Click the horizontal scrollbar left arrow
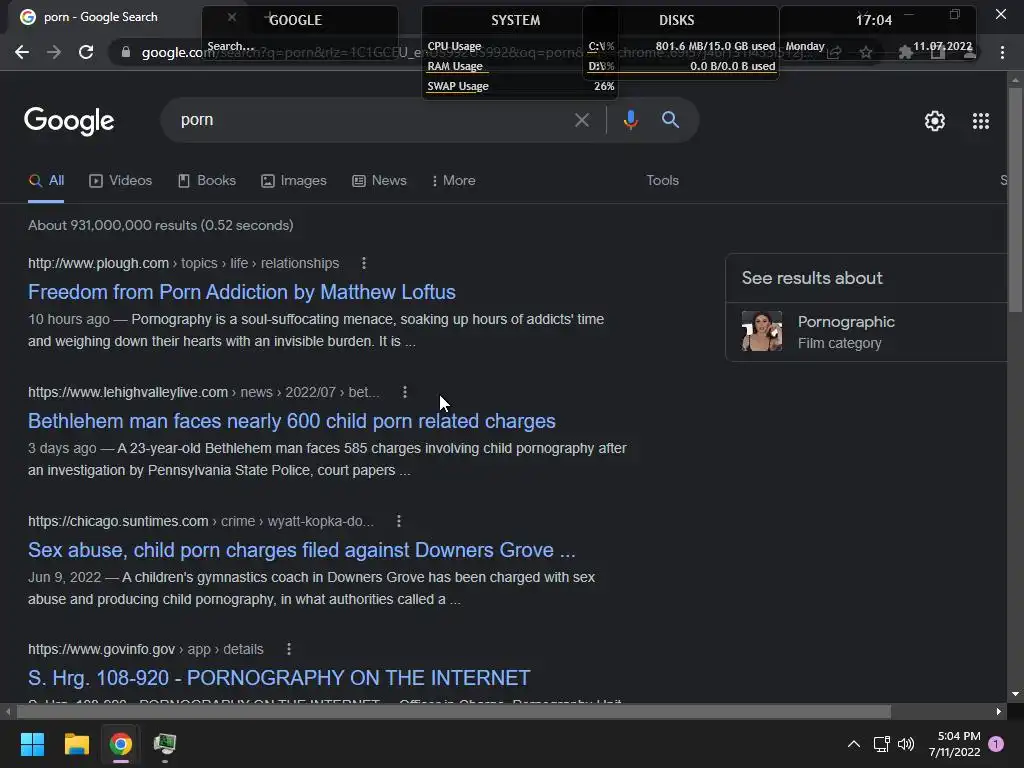Image resolution: width=1024 pixels, height=768 pixels. pyautogui.click(x=7, y=711)
